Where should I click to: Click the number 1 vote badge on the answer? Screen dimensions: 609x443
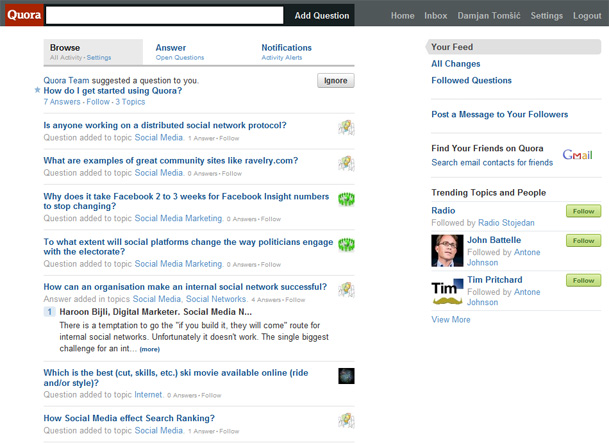coord(49,312)
